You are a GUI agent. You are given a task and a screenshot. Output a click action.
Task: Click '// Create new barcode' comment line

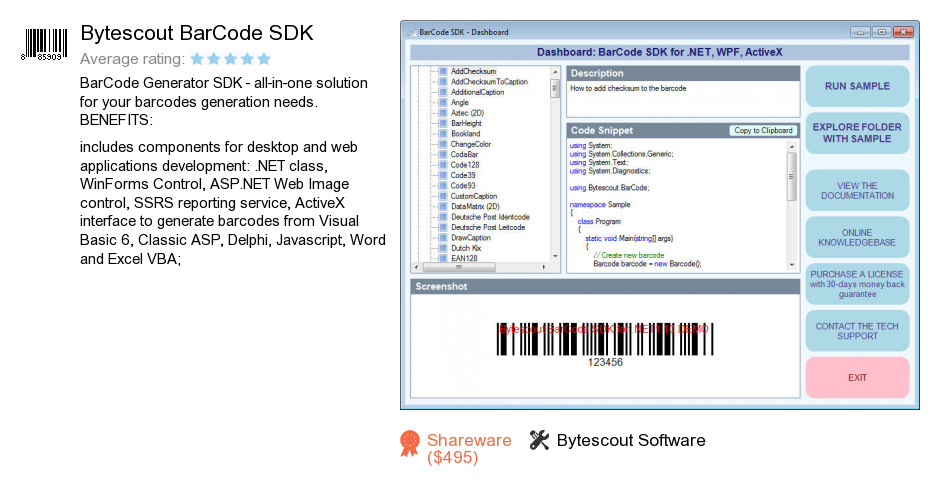tap(629, 255)
